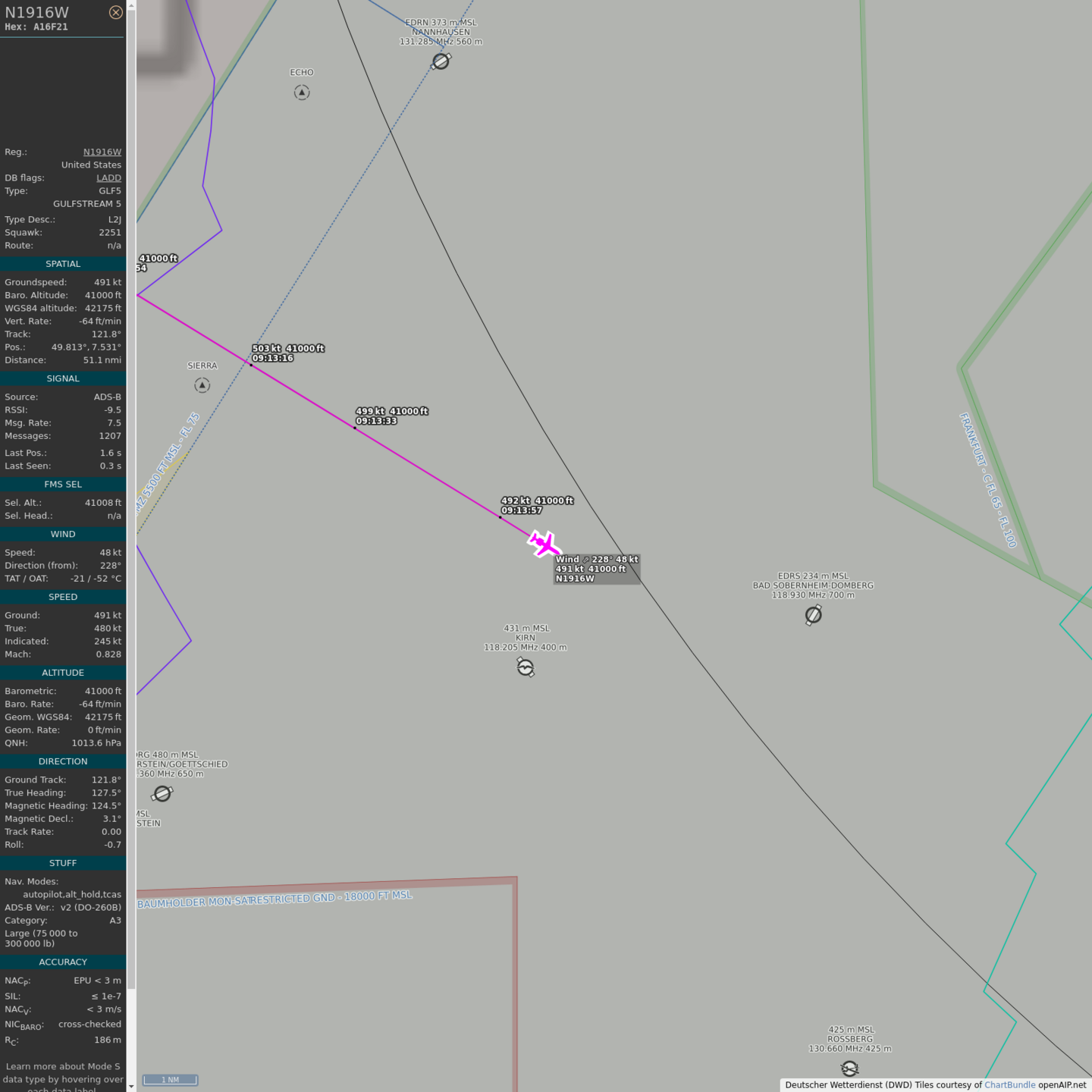1092x1092 pixels.
Task: Click the 1 NM map scale bar
Action: (x=170, y=1080)
